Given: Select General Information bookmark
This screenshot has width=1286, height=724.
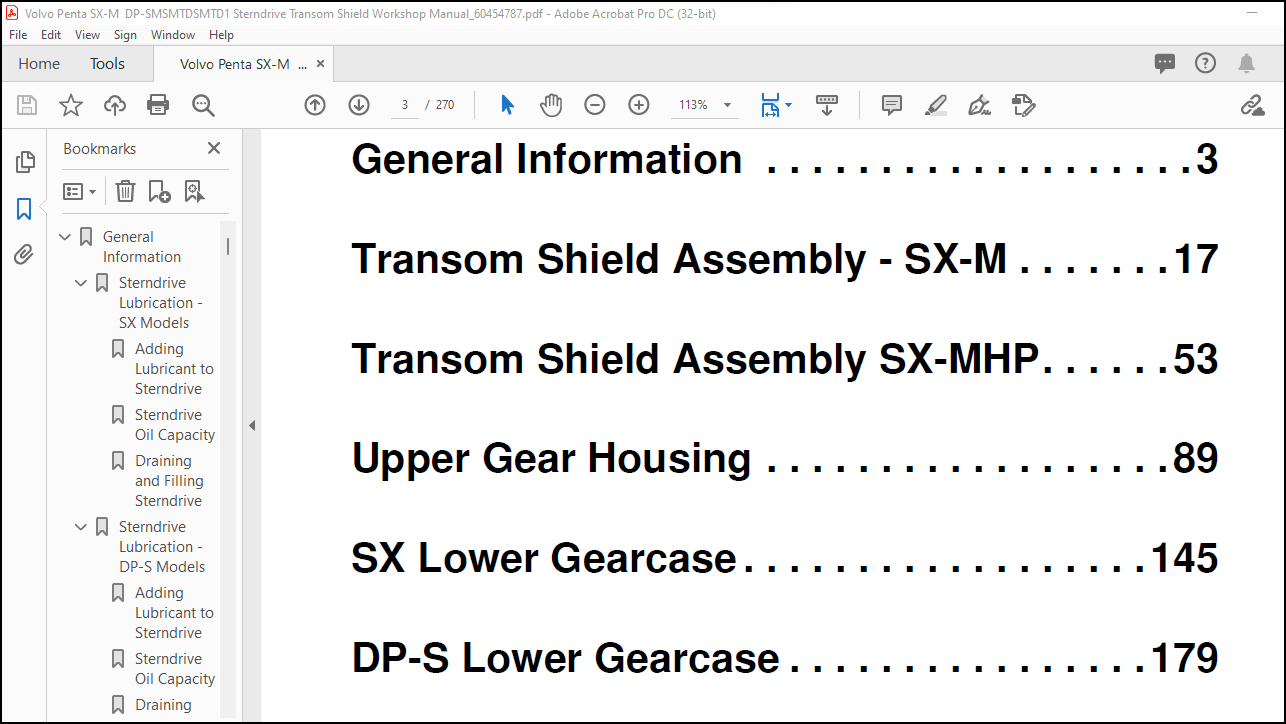Looking at the screenshot, I should pyautogui.click(x=142, y=247).
